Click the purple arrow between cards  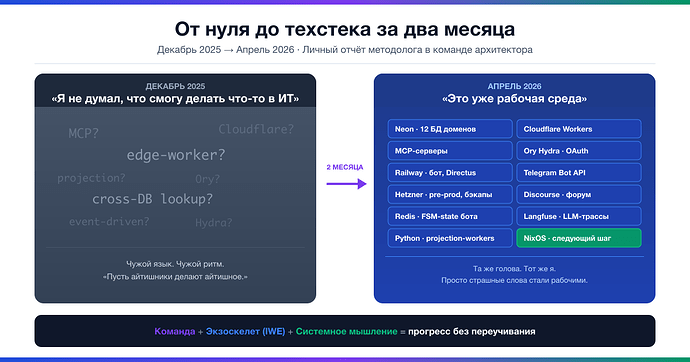point(346,184)
